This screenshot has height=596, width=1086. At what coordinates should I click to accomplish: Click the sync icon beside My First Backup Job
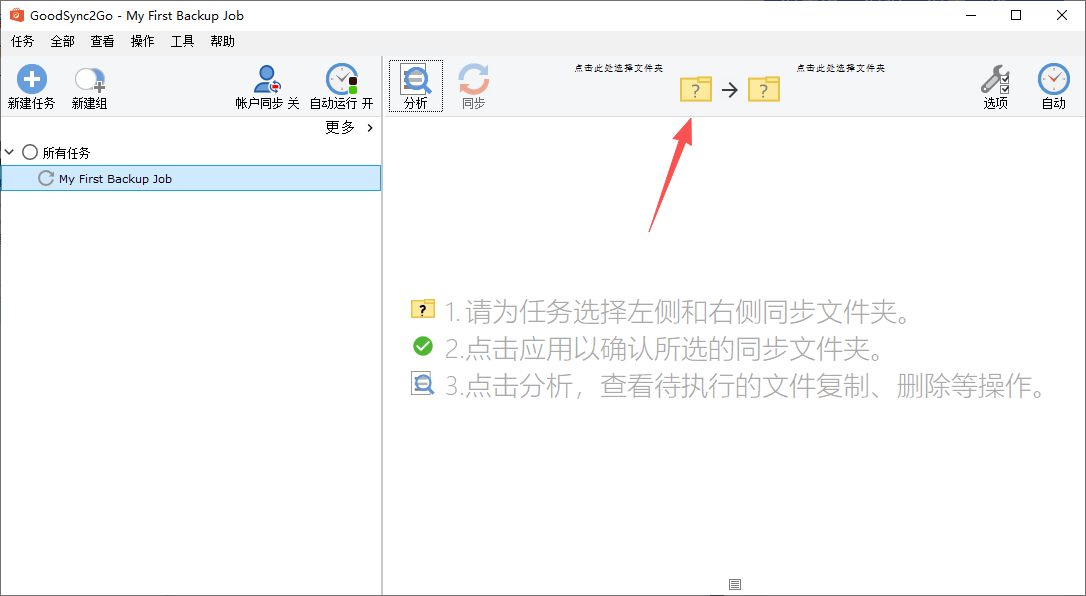pyautogui.click(x=46, y=178)
